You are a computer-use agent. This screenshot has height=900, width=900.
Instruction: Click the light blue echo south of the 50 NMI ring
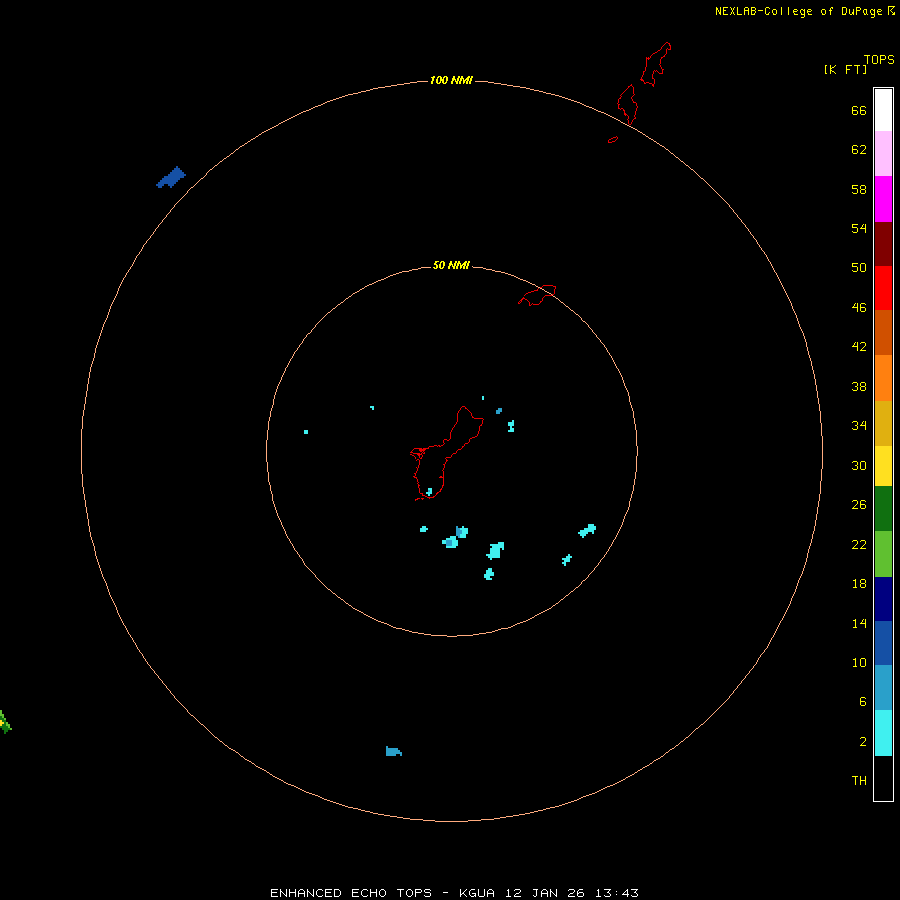[394, 751]
